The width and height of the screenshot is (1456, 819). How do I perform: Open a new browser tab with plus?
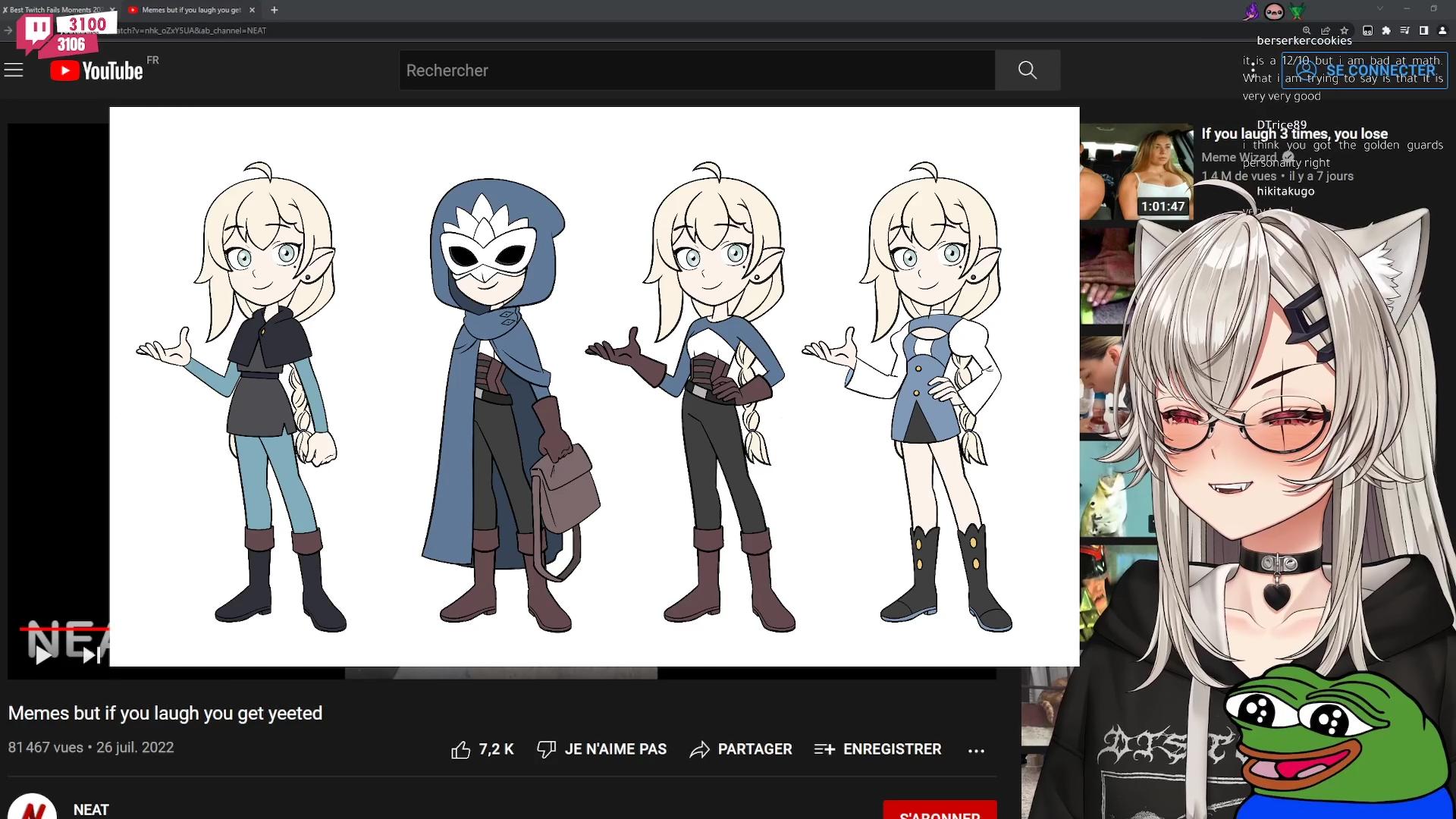coord(275,10)
